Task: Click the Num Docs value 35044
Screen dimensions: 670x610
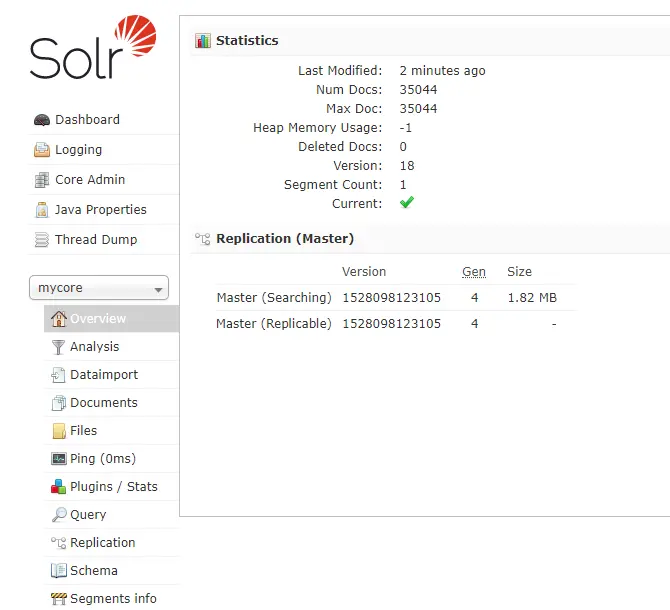Action: coord(418,90)
